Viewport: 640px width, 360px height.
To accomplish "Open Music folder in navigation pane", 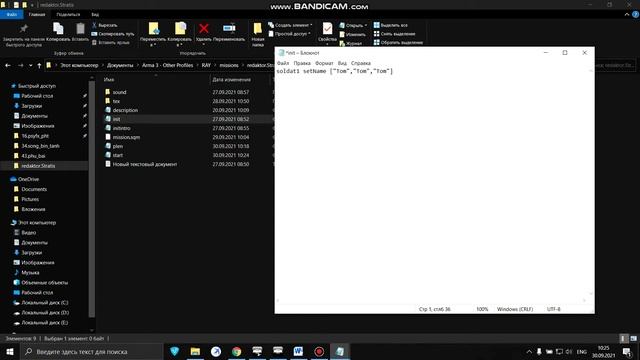I will (x=30, y=273).
